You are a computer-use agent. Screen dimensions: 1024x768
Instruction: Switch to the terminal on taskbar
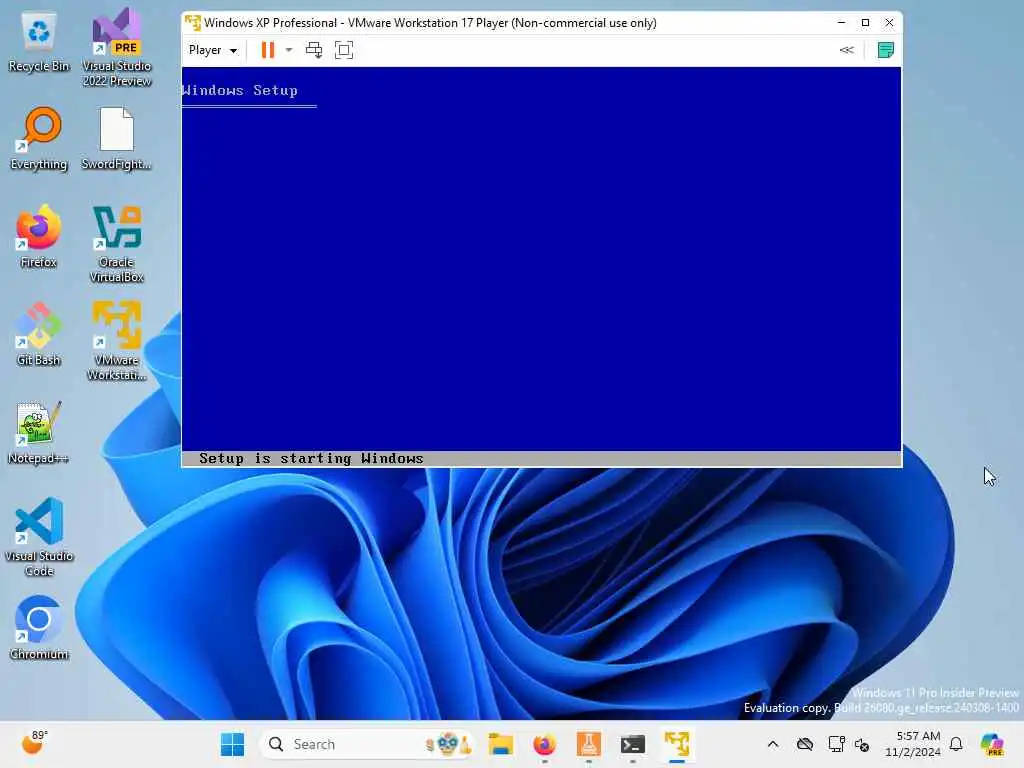click(x=633, y=744)
